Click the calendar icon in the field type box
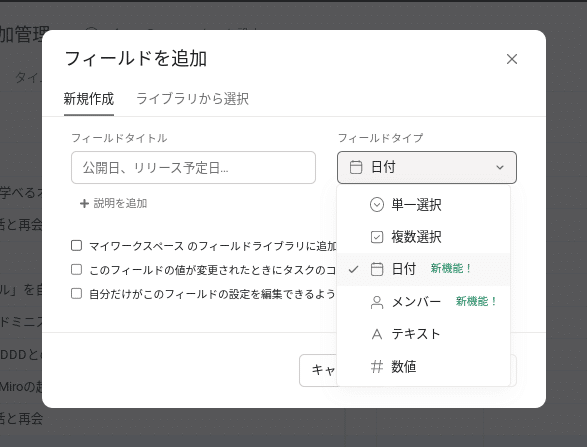 (356, 167)
